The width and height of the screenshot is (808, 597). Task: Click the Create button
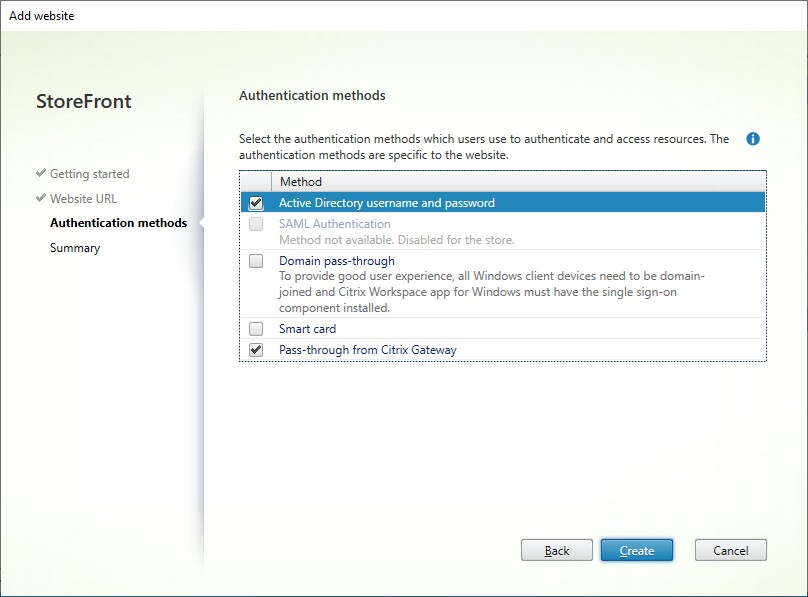637,550
